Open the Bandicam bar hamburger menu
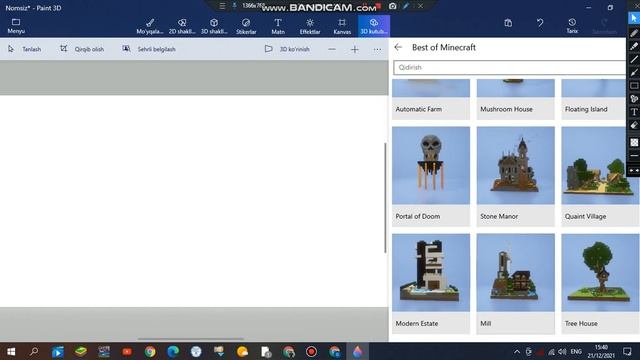Image resolution: width=640 pixels, height=360 pixels. (222, 6)
